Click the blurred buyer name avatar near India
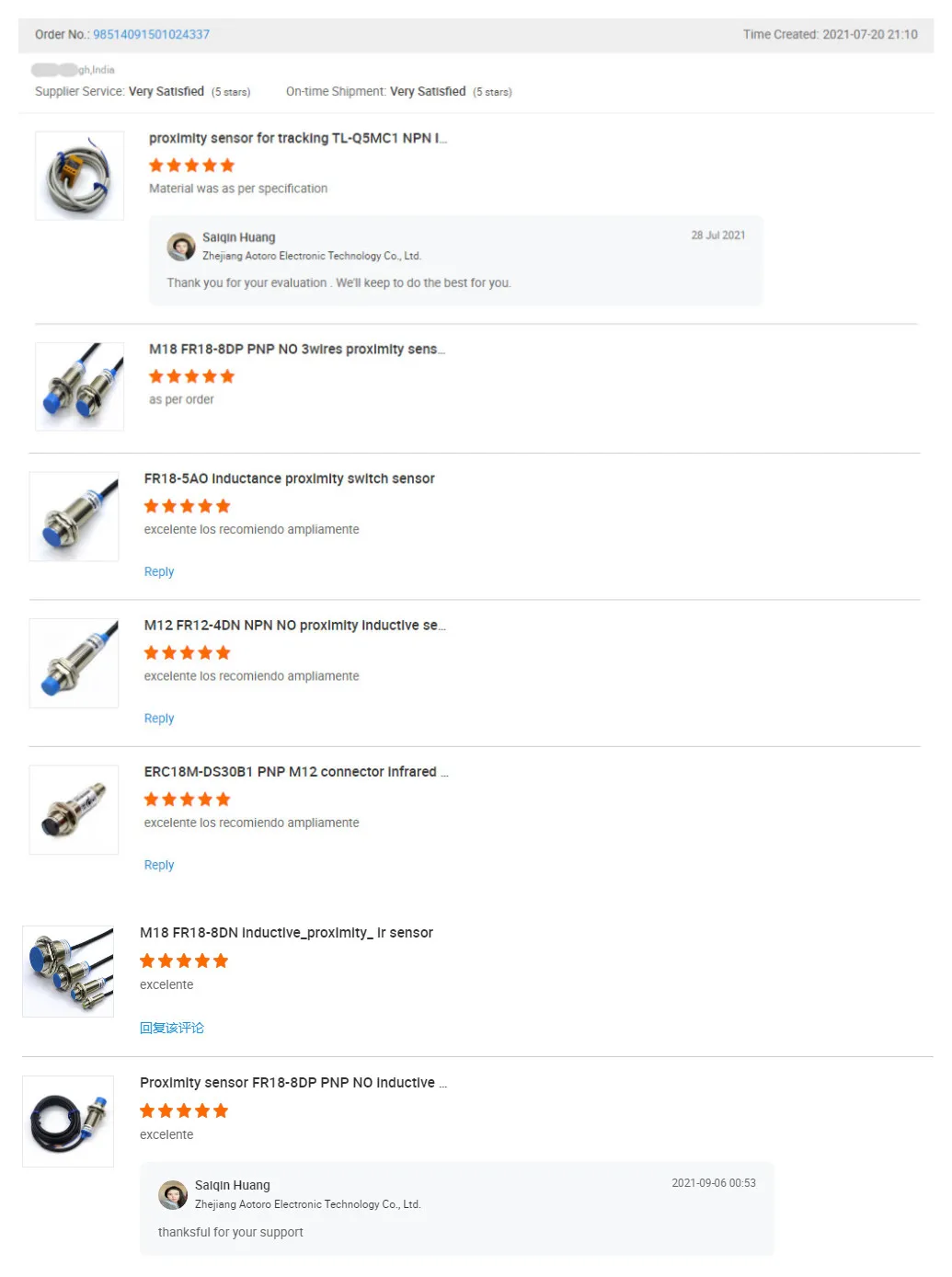Viewport: 952px width, 1277px height. 55,70
